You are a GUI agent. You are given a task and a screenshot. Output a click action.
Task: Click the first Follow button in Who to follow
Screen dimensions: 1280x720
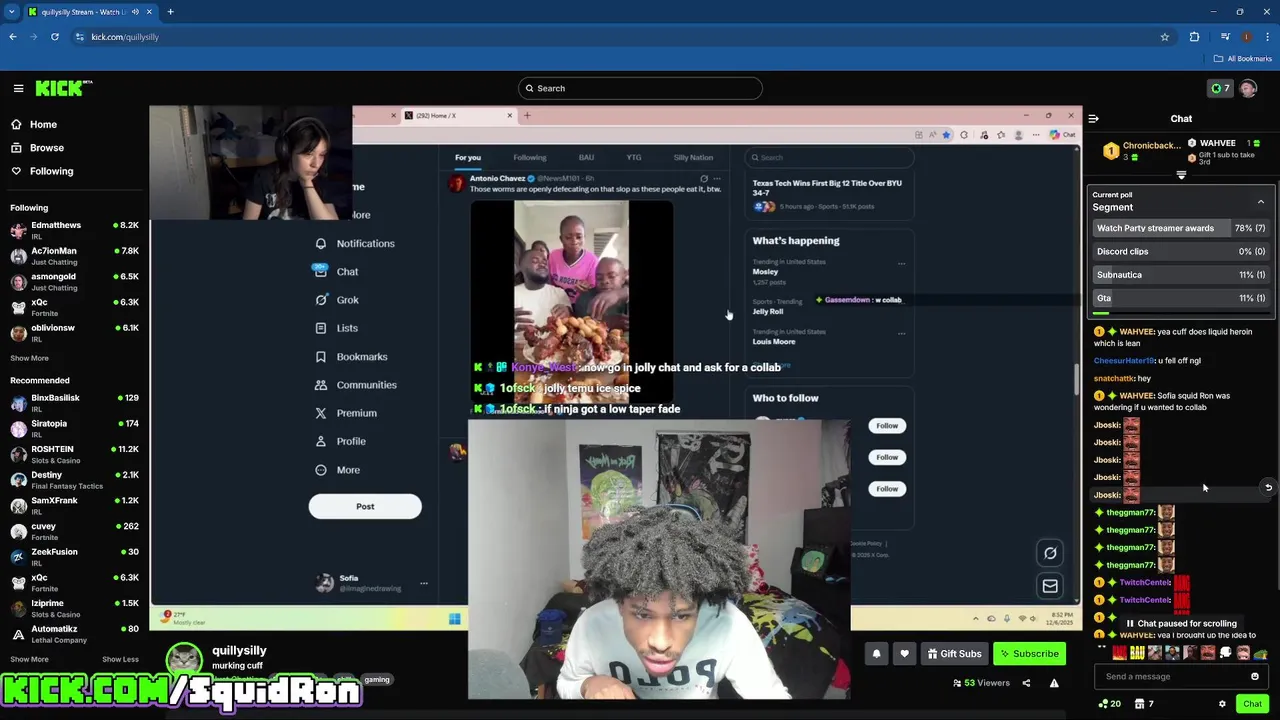coord(887,426)
